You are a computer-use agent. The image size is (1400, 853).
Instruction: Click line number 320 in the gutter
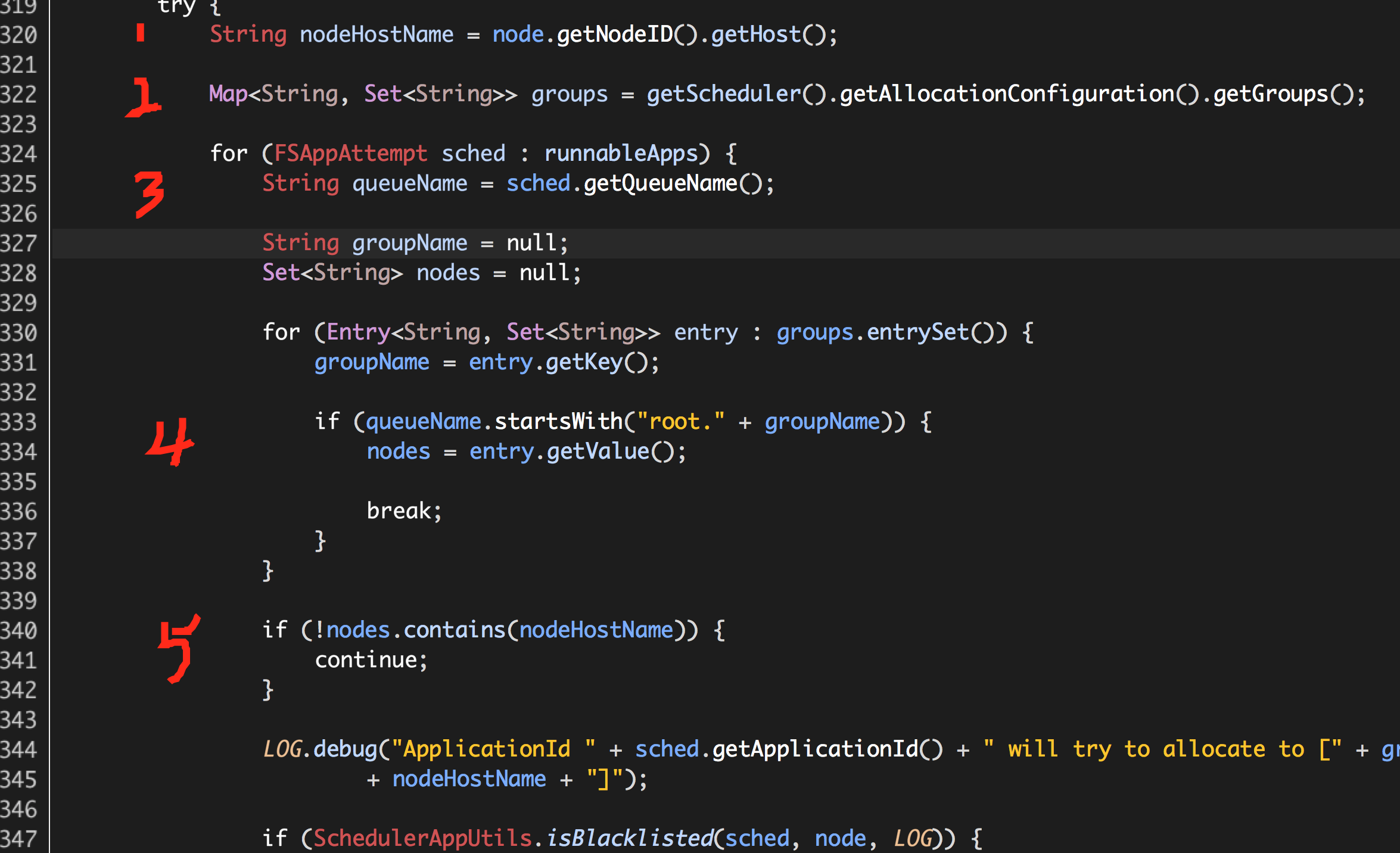pyautogui.click(x=18, y=35)
